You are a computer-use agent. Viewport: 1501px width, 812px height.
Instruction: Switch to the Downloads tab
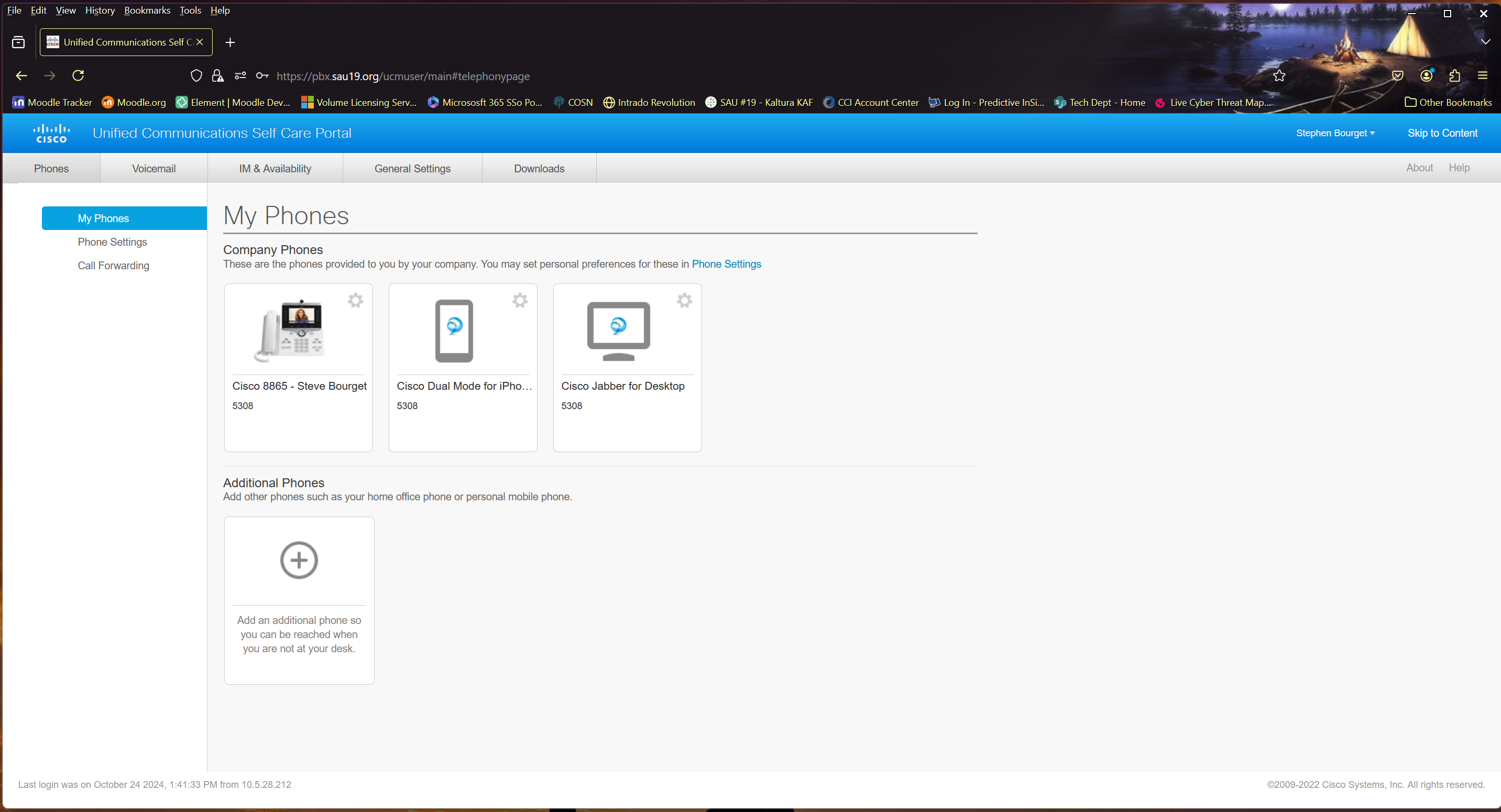tap(539, 168)
